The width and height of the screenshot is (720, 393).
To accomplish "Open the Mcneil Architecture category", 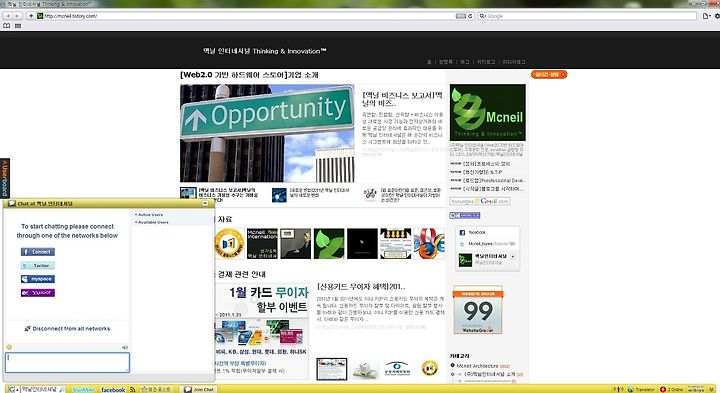I will pyautogui.click(x=478, y=366).
